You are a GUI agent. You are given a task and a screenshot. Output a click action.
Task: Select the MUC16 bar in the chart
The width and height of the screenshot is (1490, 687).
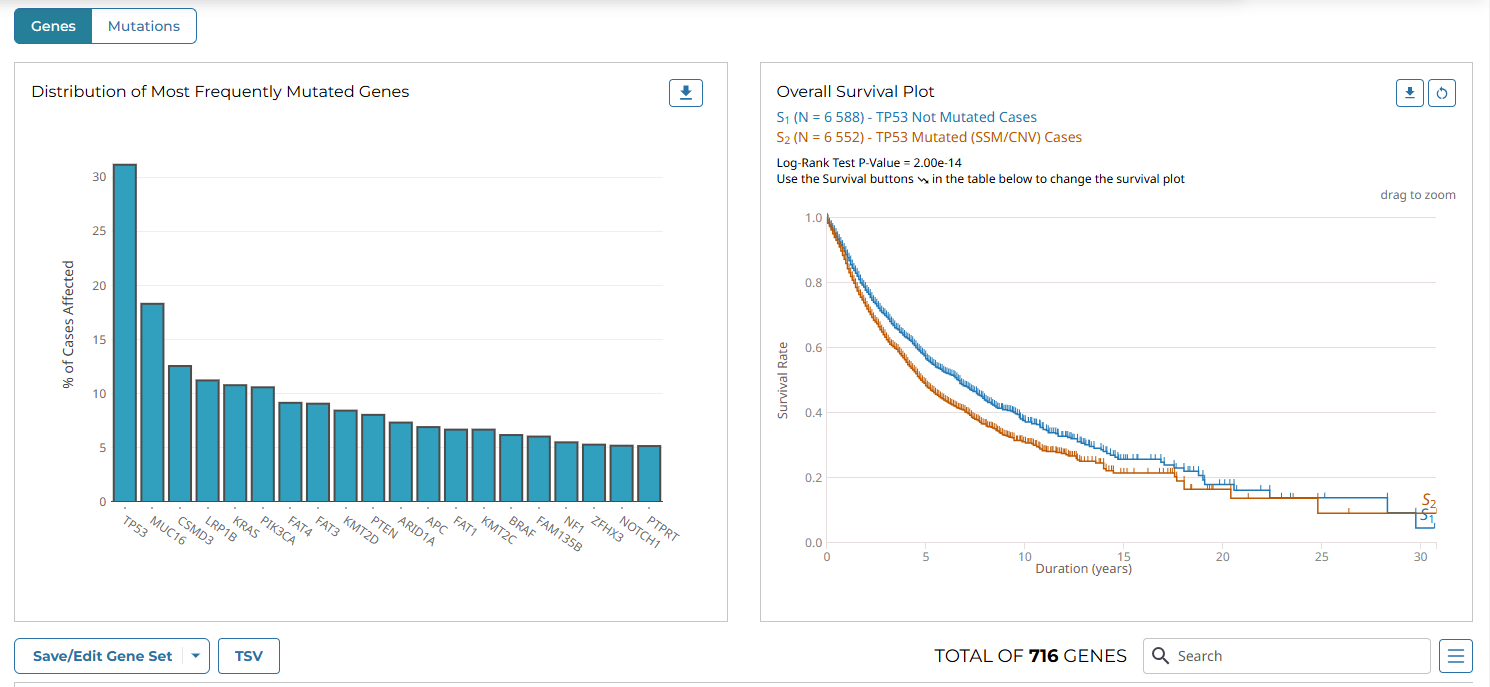coord(152,402)
